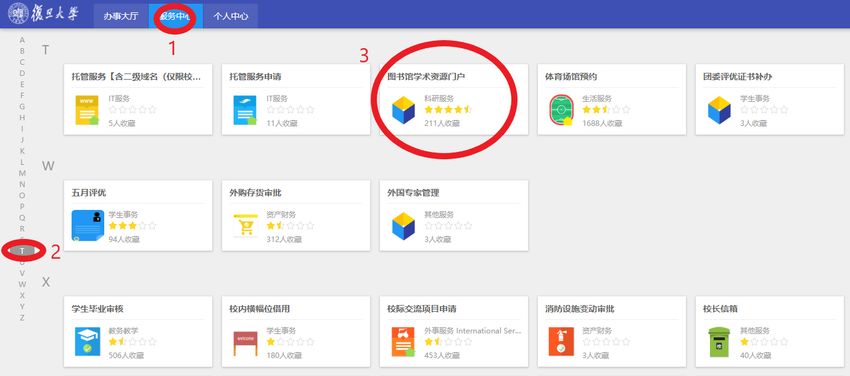Select the 托管服务申请 document icon
This screenshot has height=376, width=850.
tap(245, 110)
